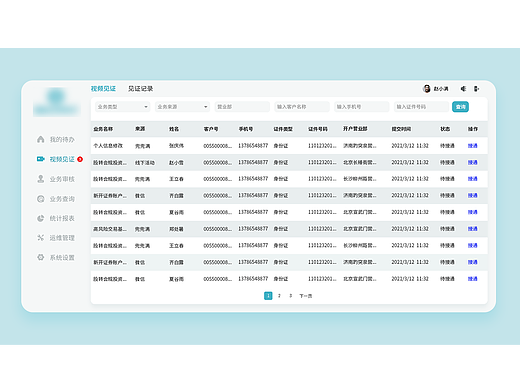Click the 提交时间 column header
Screen dimensions: 520x390
[401, 129]
